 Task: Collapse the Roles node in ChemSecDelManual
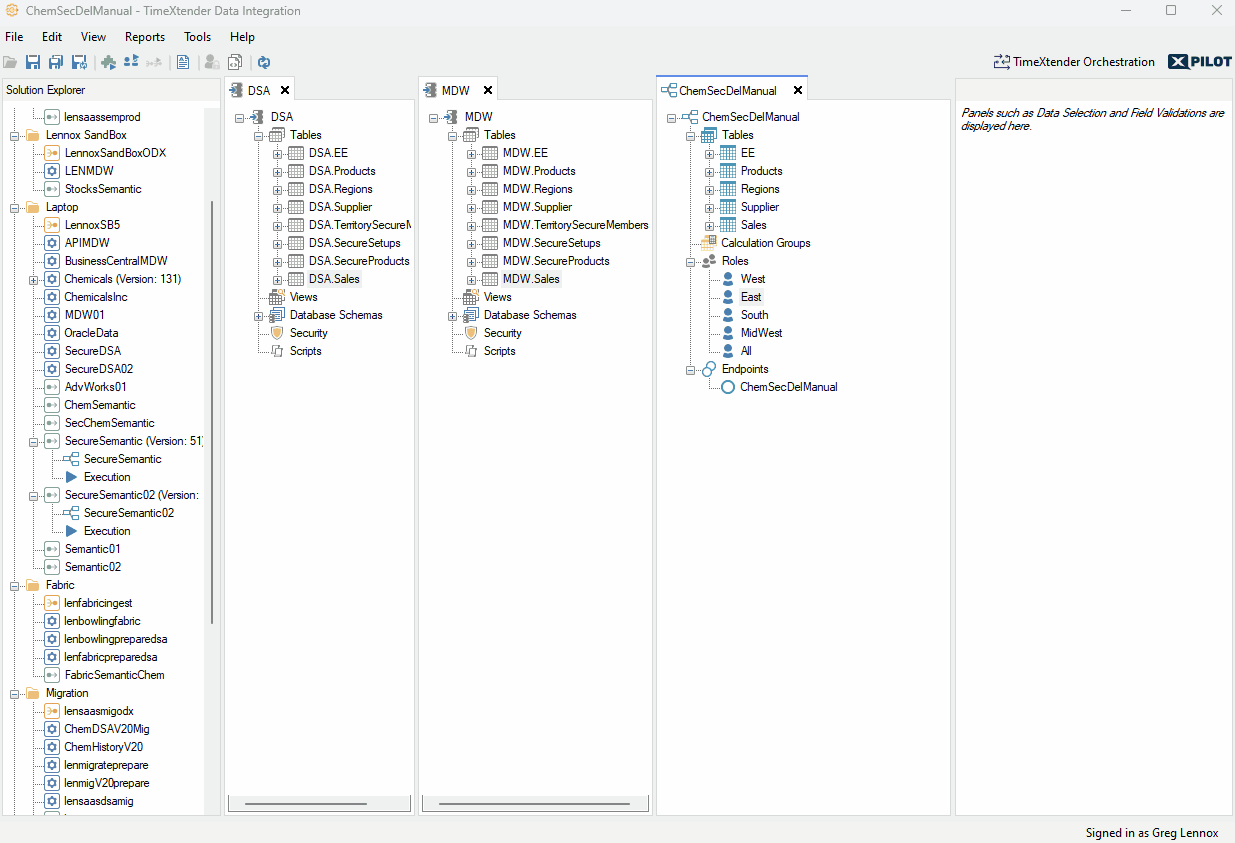pyautogui.click(x=691, y=262)
